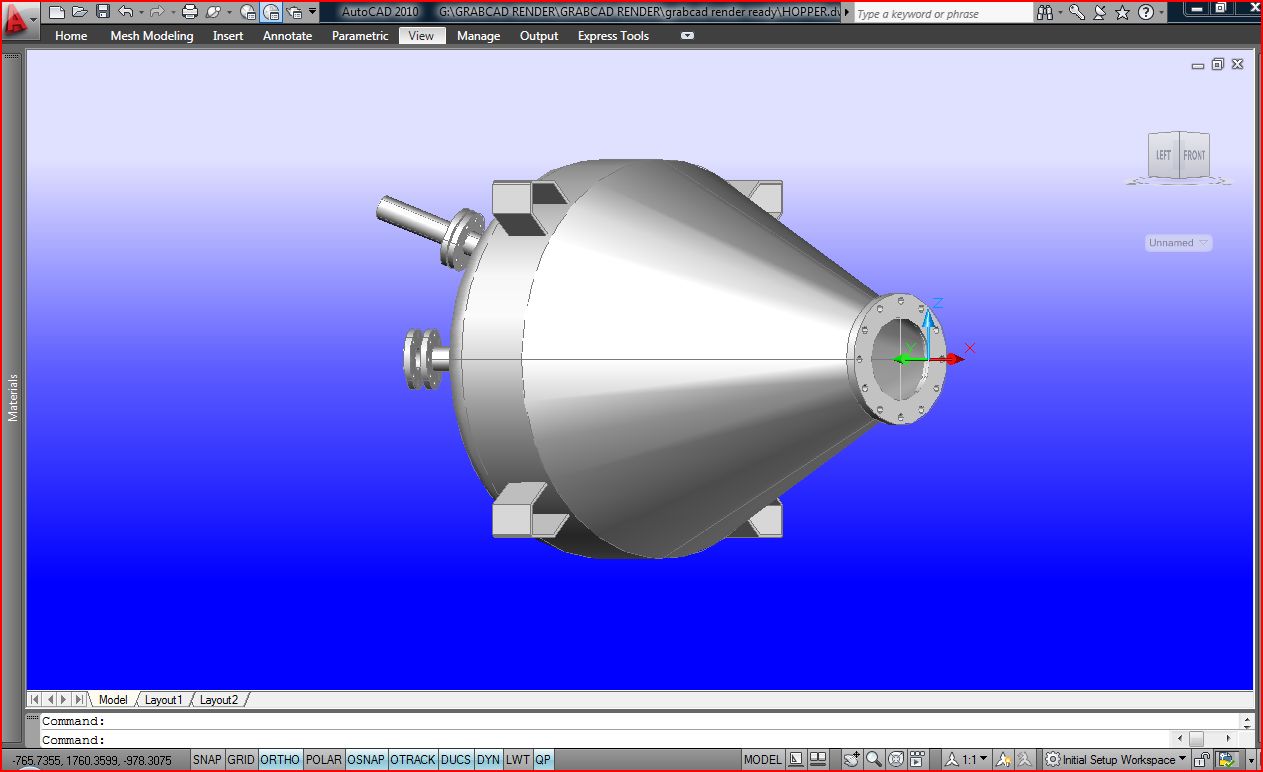Select the Pan hand tool in status bar
1263x772 pixels.
(851, 760)
